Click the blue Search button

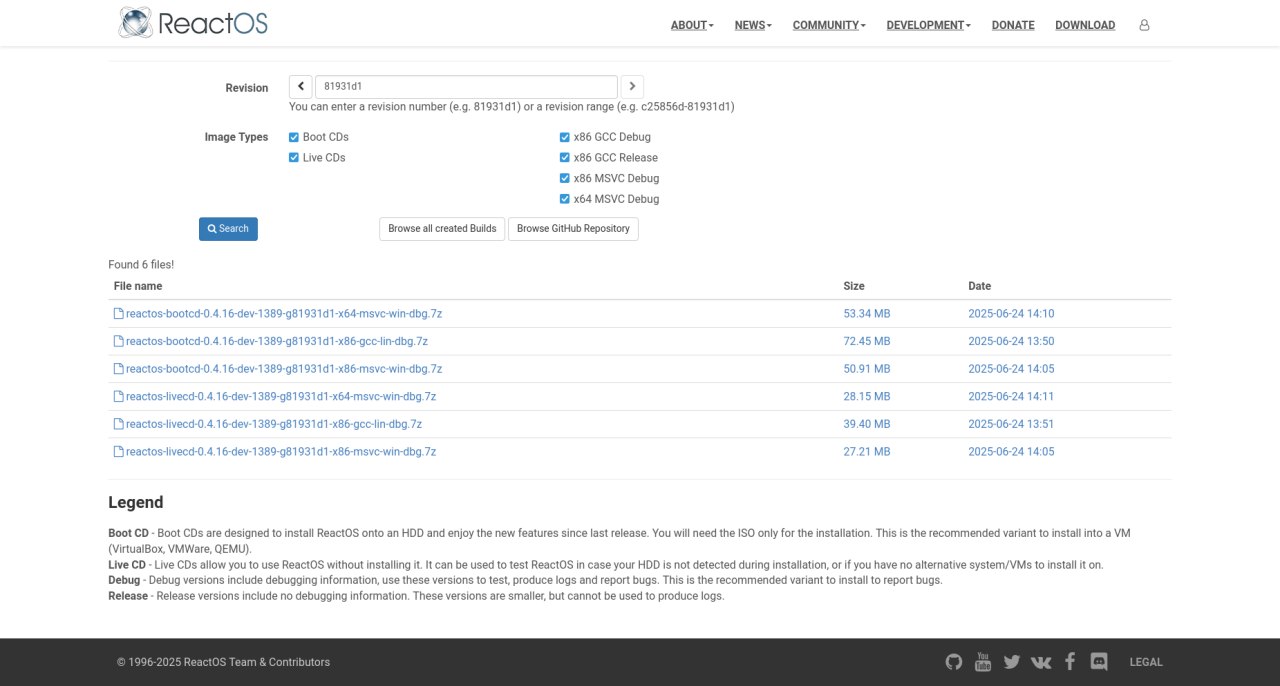tap(228, 229)
